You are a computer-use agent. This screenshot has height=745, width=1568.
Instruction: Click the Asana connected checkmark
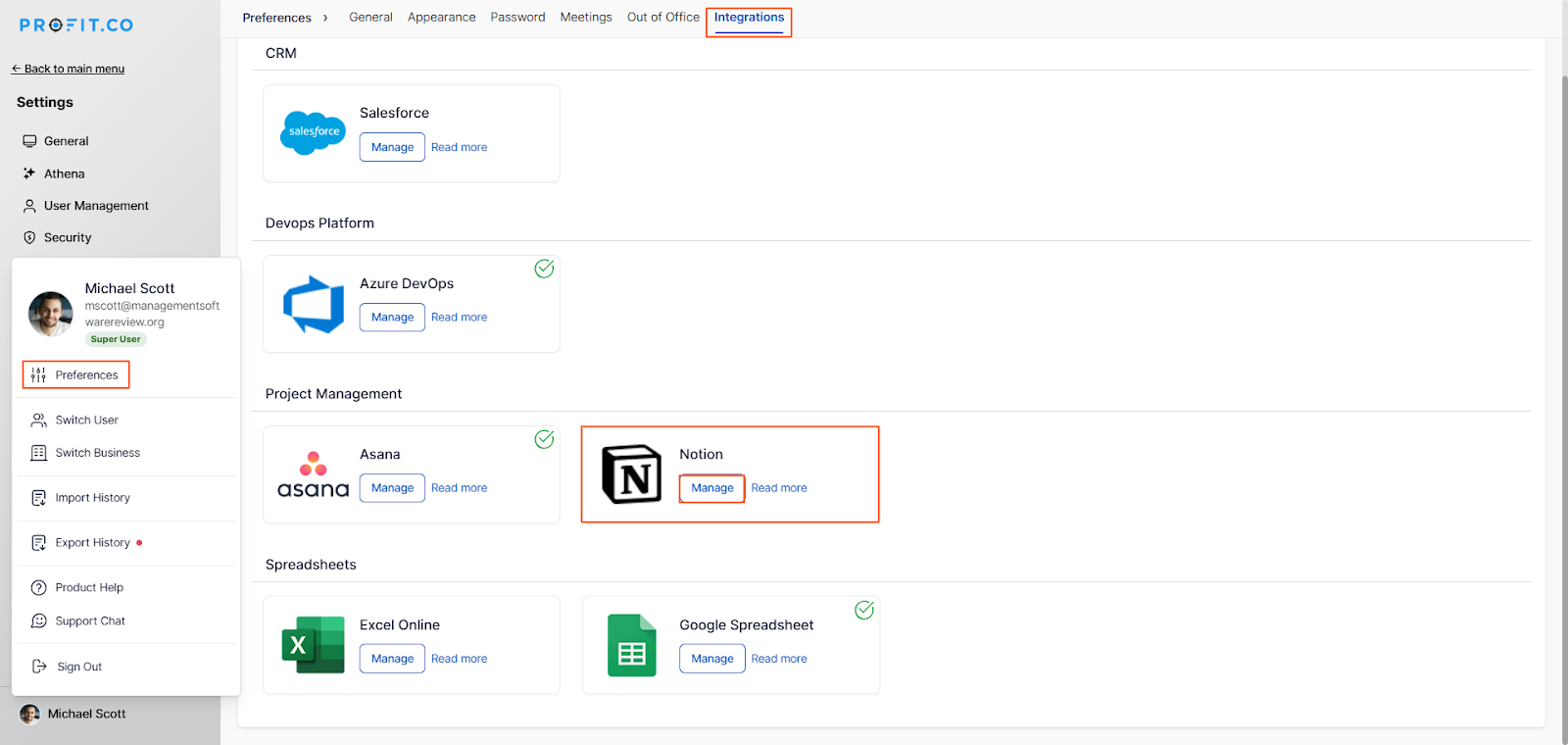[x=544, y=439]
